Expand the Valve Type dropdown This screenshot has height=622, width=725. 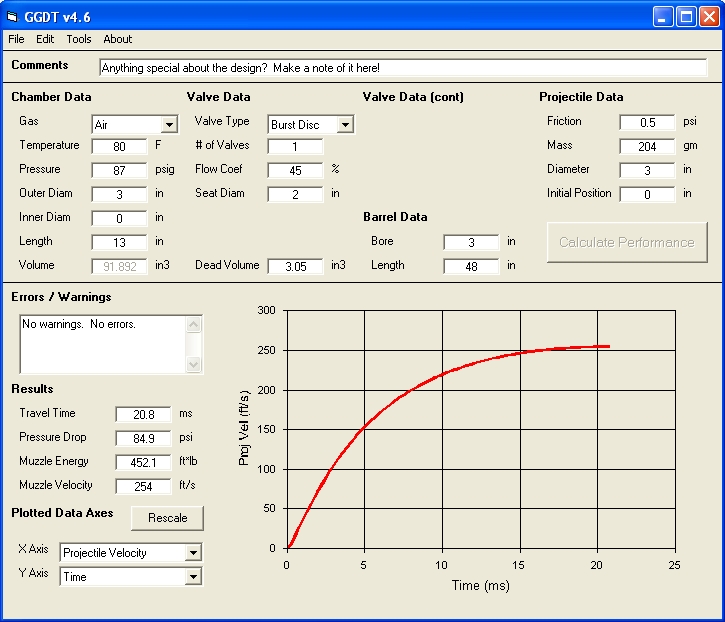[x=345, y=125]
